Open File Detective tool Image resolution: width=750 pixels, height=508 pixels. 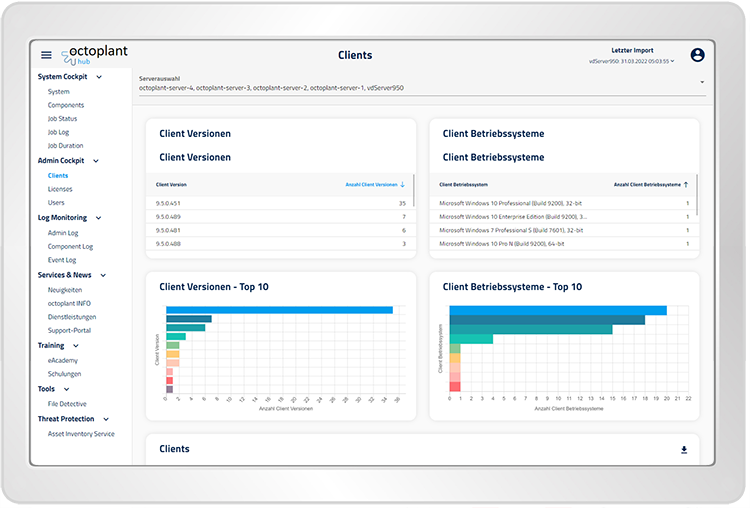(68, 403)
